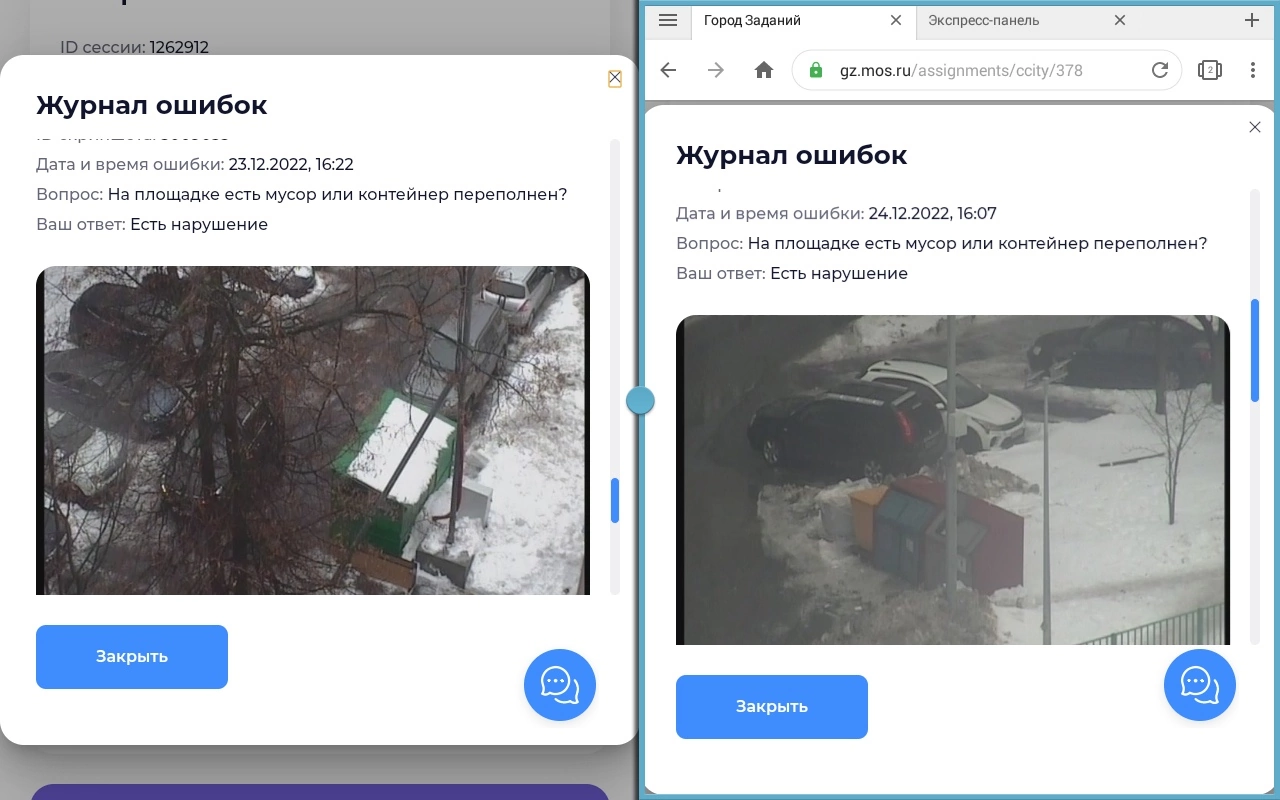1280x800 pixels.
Task: Select the question text in left dialog
Action: (x=337, y=195)
